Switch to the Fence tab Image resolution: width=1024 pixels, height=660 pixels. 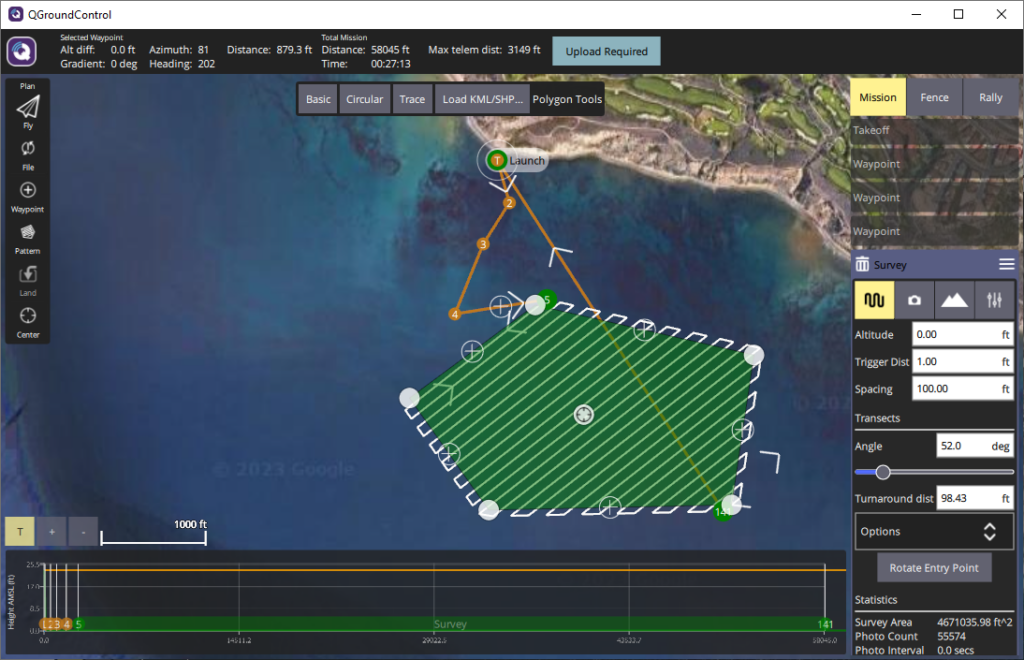coord(934,98)
